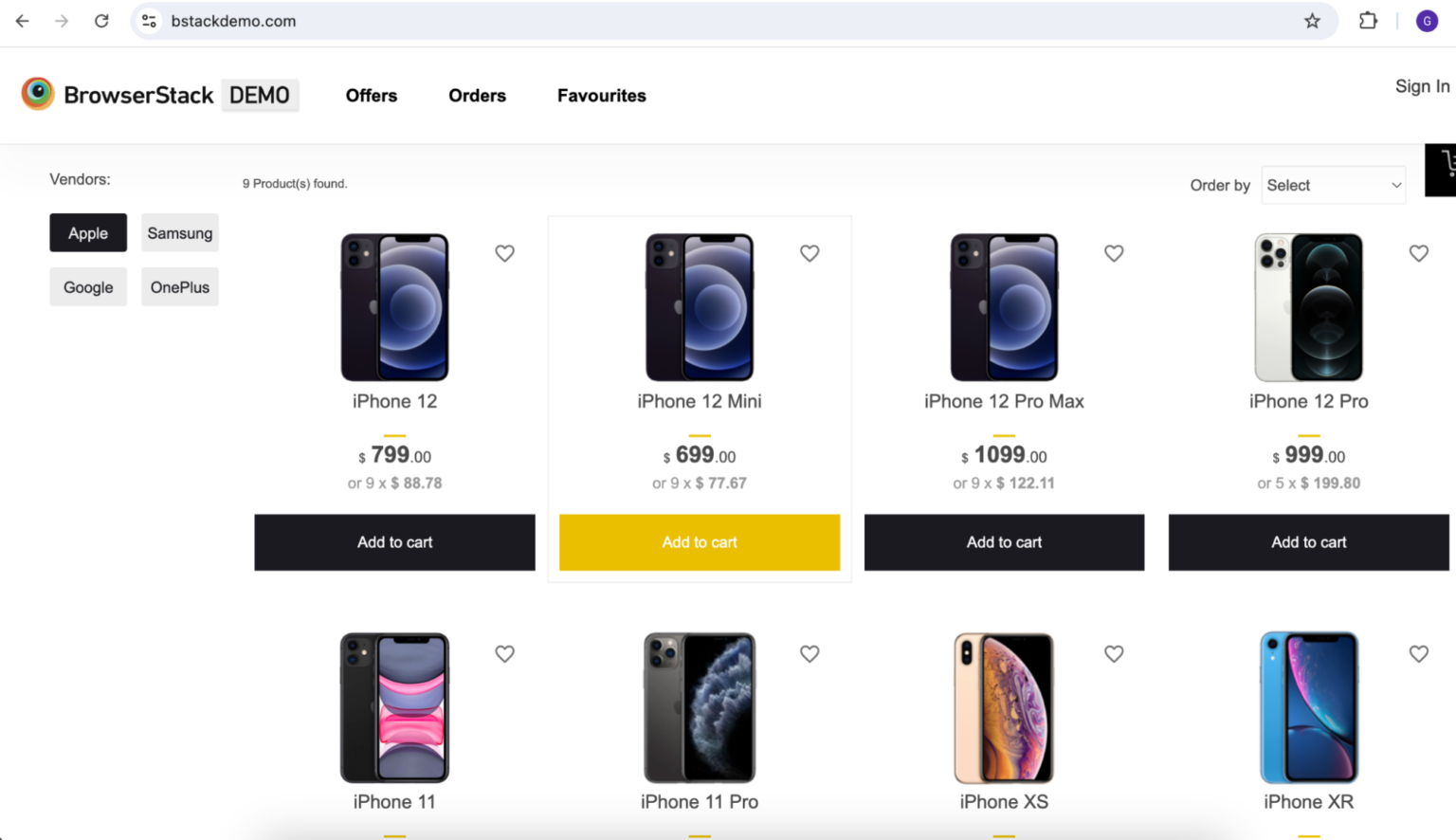The image size is (1456, 840).
Task: Open the shopping cart icon
Action: pyautogui.click(x=1445, y=170)
